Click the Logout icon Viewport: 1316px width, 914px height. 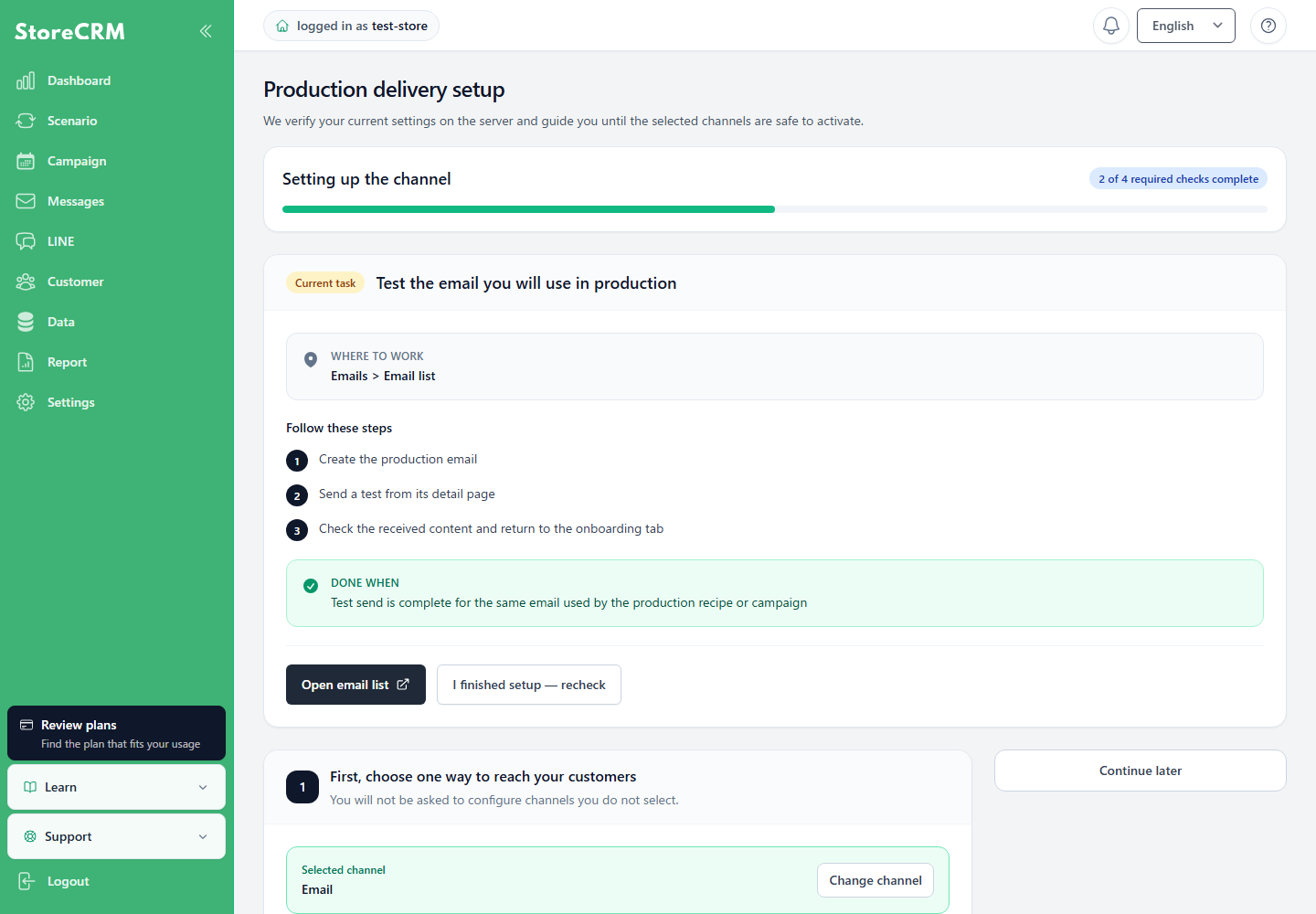point(26,881)
